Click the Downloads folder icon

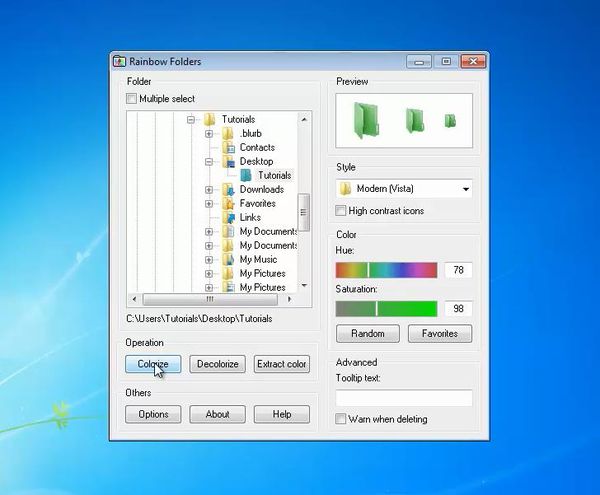pos(228,190)
